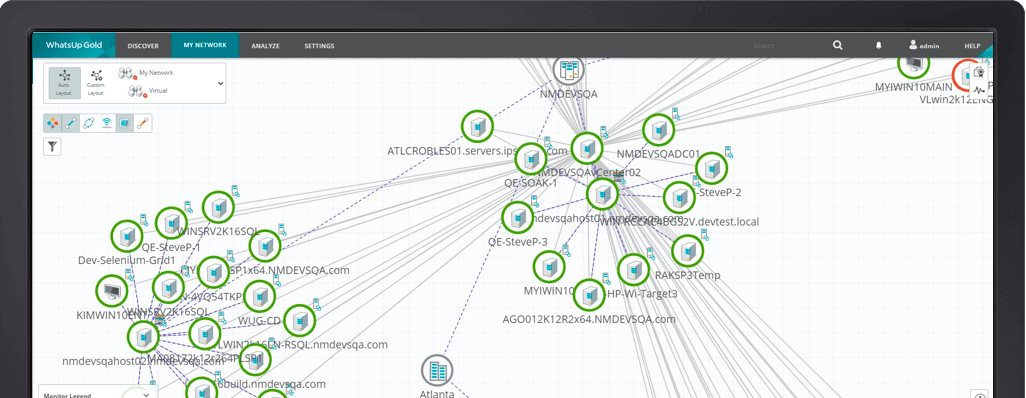
Task: Open the map filter funnel
Action: (52, 147)
